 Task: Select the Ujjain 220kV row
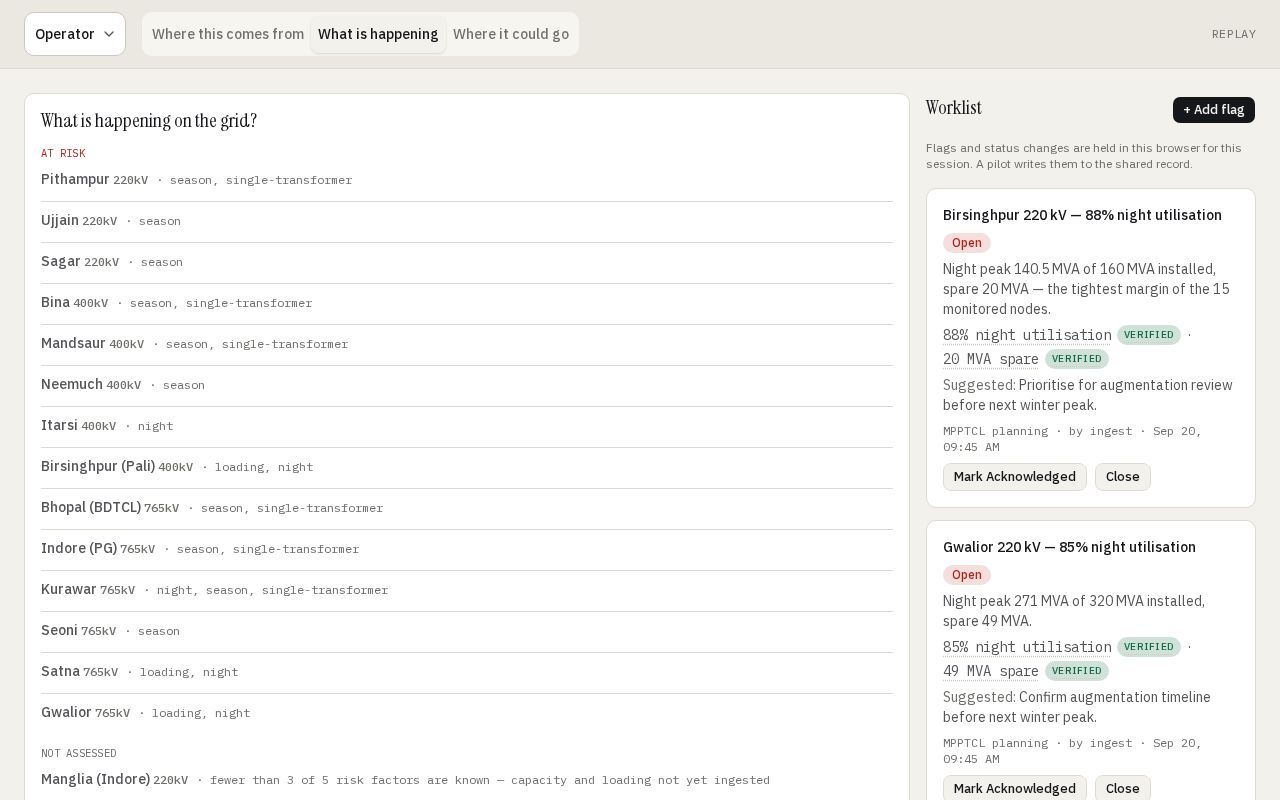pos(467,221)
